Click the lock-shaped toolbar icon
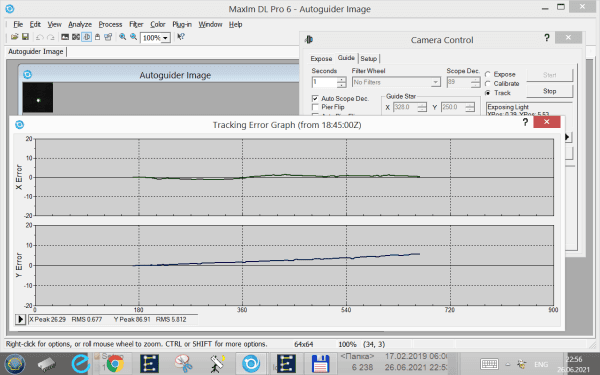Screen dimensions: 600x375 98,37
